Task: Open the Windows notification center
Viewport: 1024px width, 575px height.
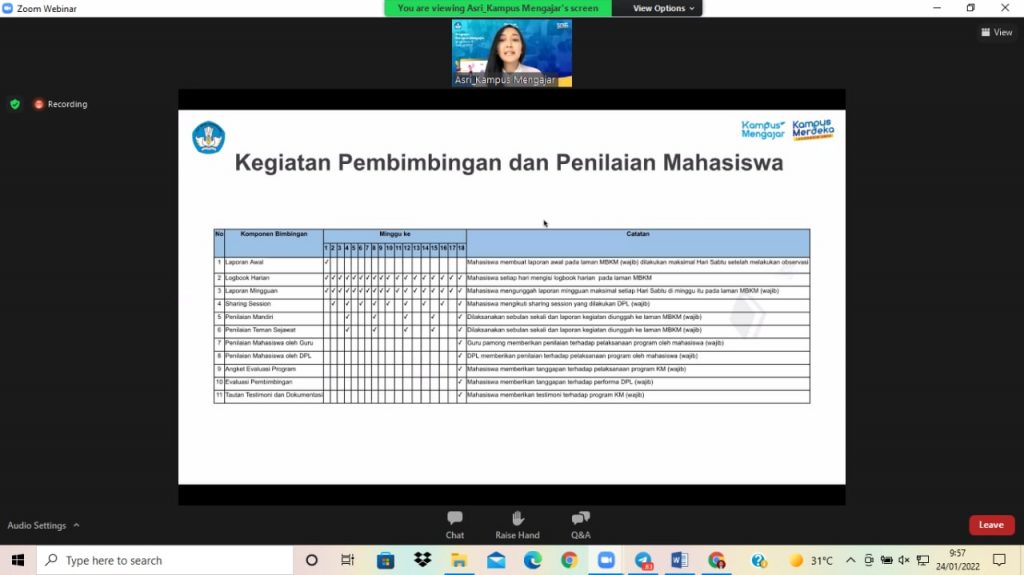Action: 998,560
